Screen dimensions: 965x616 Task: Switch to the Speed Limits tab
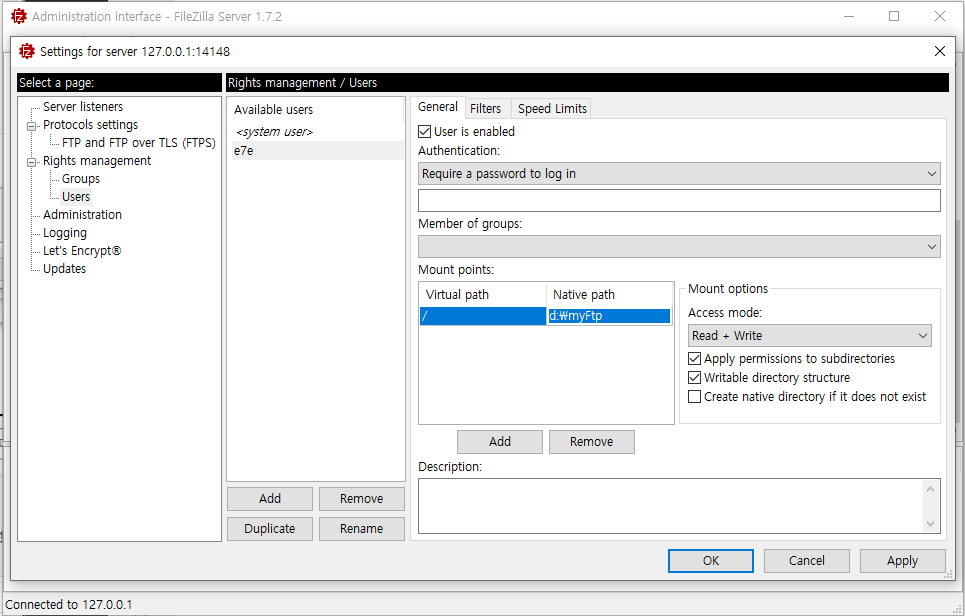pos(552,109)
